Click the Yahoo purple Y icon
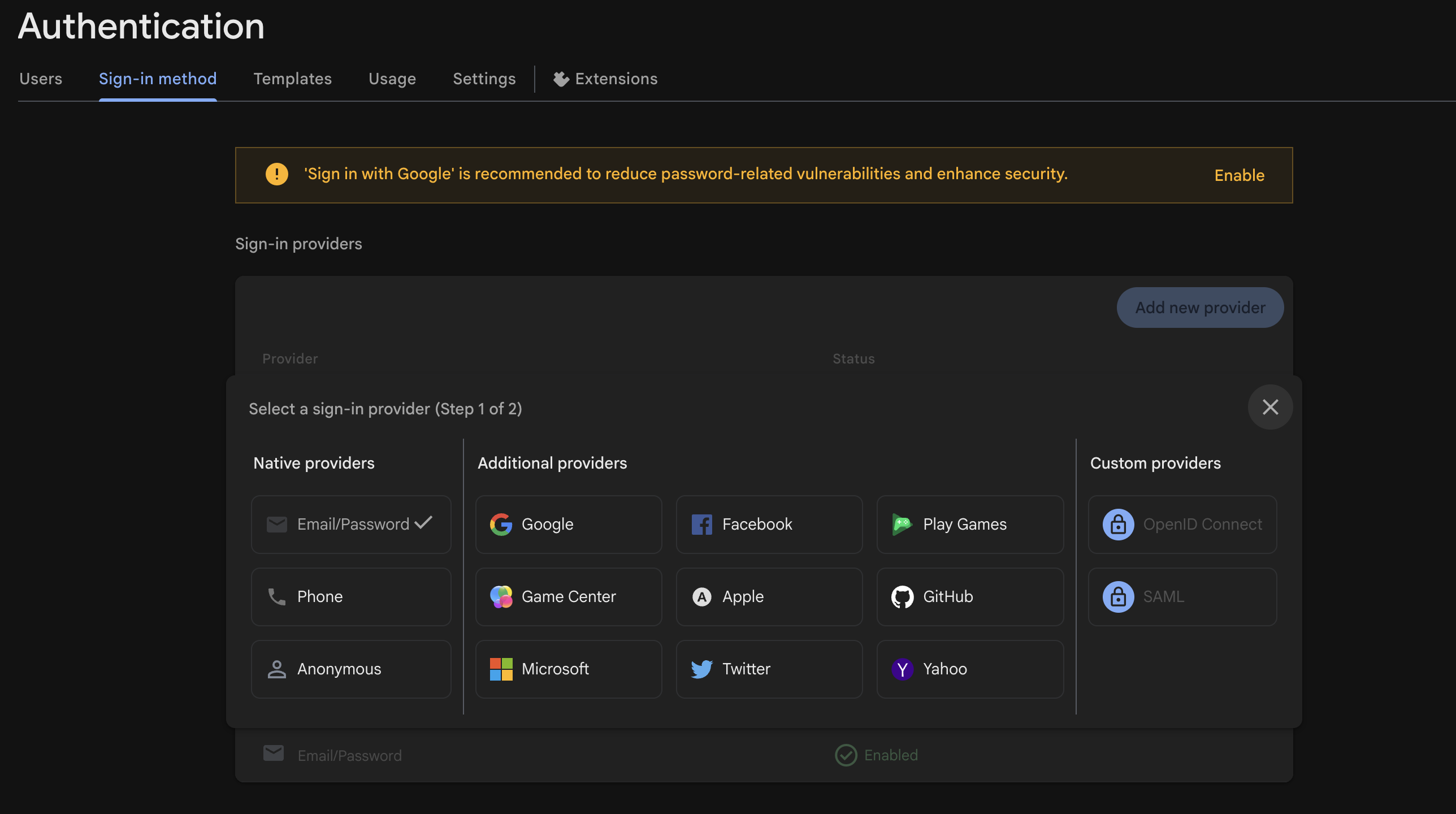 [902, 669]
